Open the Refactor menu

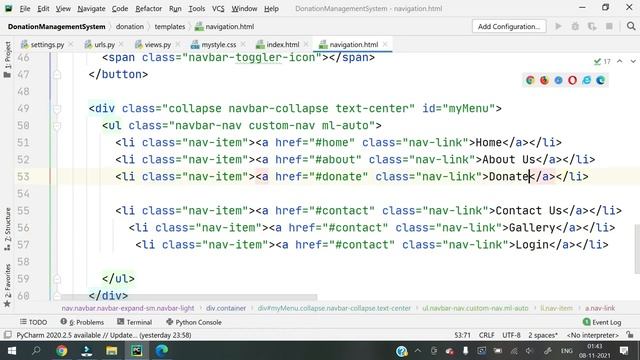149,9
